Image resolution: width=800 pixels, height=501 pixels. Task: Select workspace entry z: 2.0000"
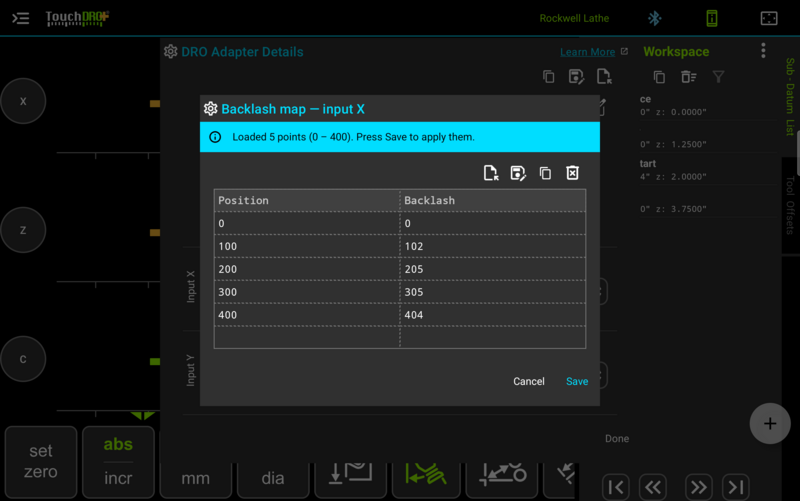pos(707,170)
